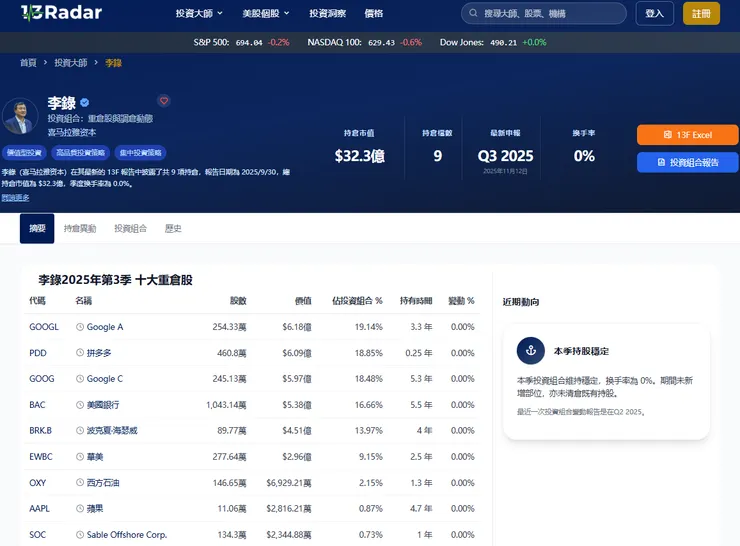The image size is (740, 546).
Task: Click the clock icon beside 拼多多
Action: click(80, 353)
